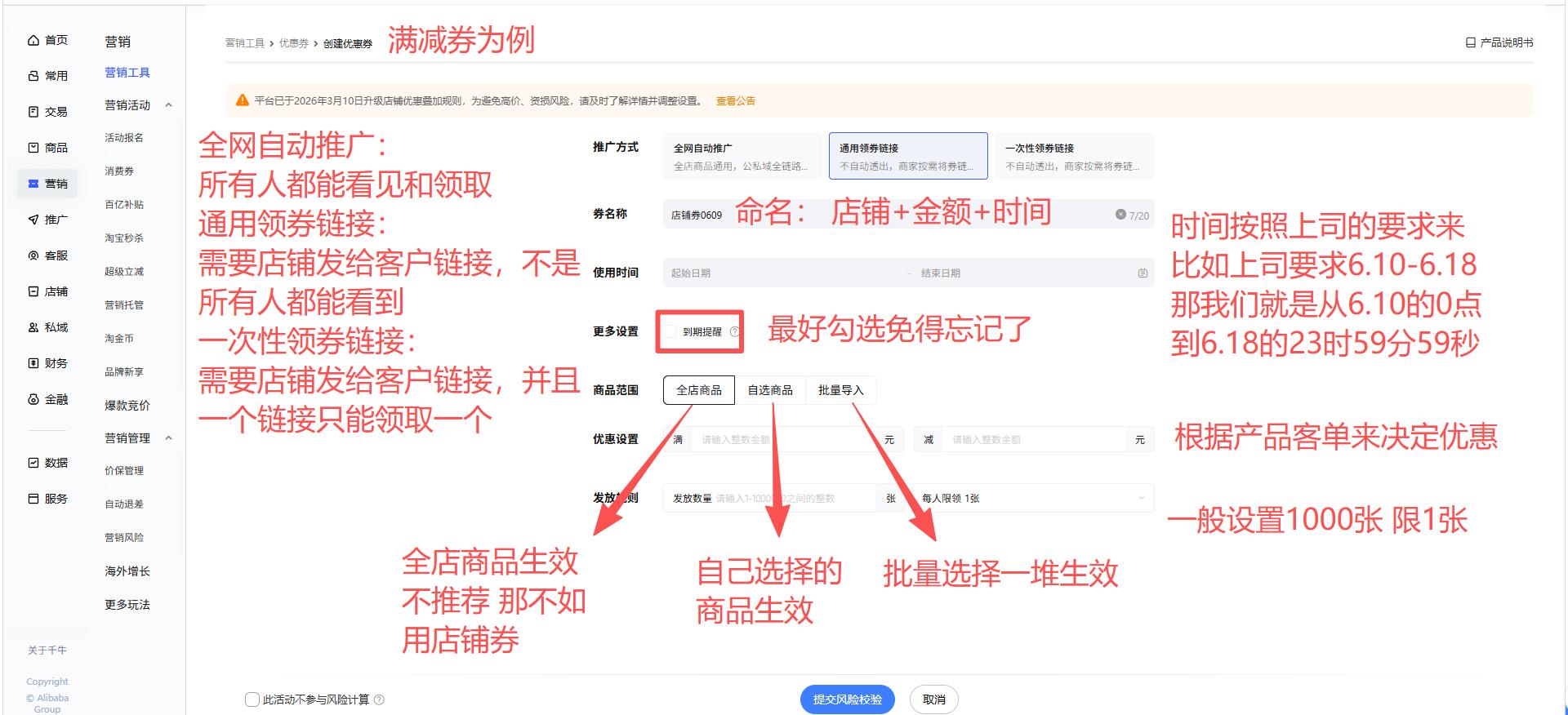
Task: Open the 商品 section icon
Action: (33, 148)
